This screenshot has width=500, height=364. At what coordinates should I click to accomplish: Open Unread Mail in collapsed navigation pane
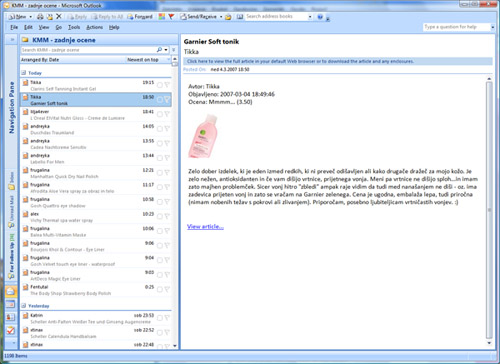tap(12, 212)
